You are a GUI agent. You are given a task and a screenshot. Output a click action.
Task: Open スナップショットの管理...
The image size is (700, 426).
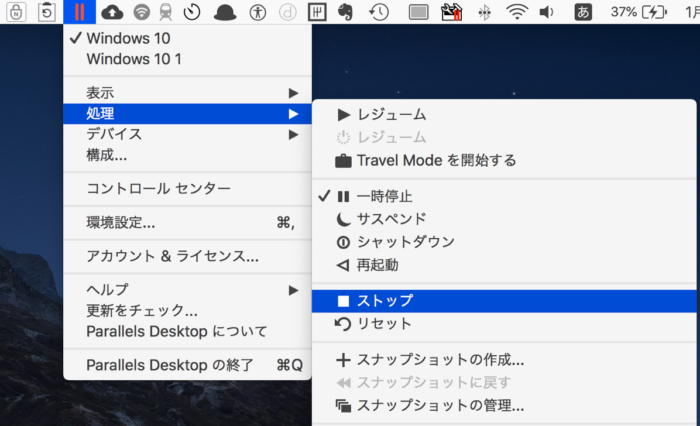click(x=504, y=405)
